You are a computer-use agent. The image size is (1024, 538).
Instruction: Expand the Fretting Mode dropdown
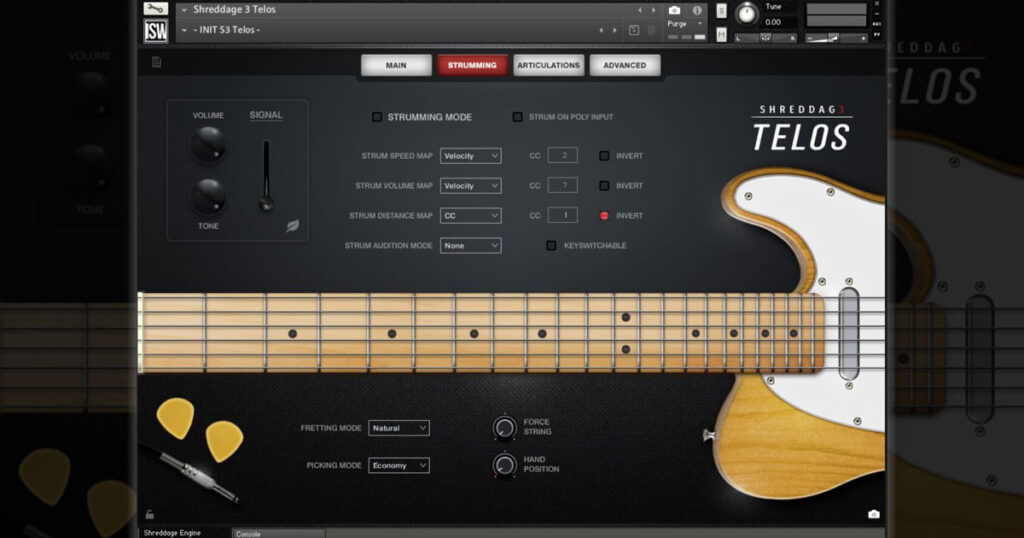click(x=399, y=428)
